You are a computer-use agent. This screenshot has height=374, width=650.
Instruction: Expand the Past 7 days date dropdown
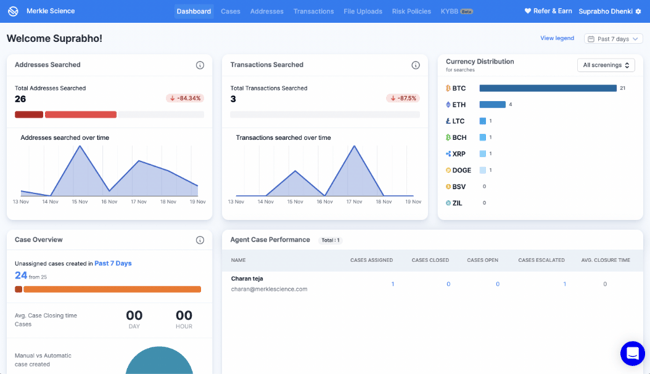614,39
